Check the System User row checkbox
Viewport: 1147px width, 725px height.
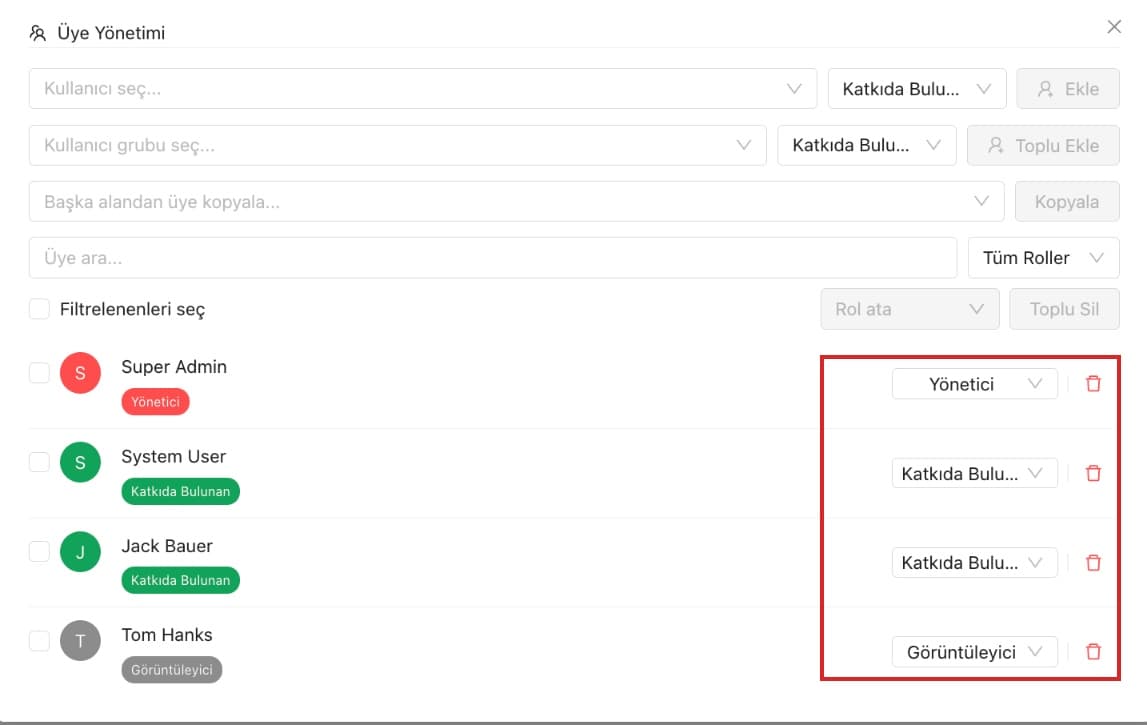(x=40, y=462)
